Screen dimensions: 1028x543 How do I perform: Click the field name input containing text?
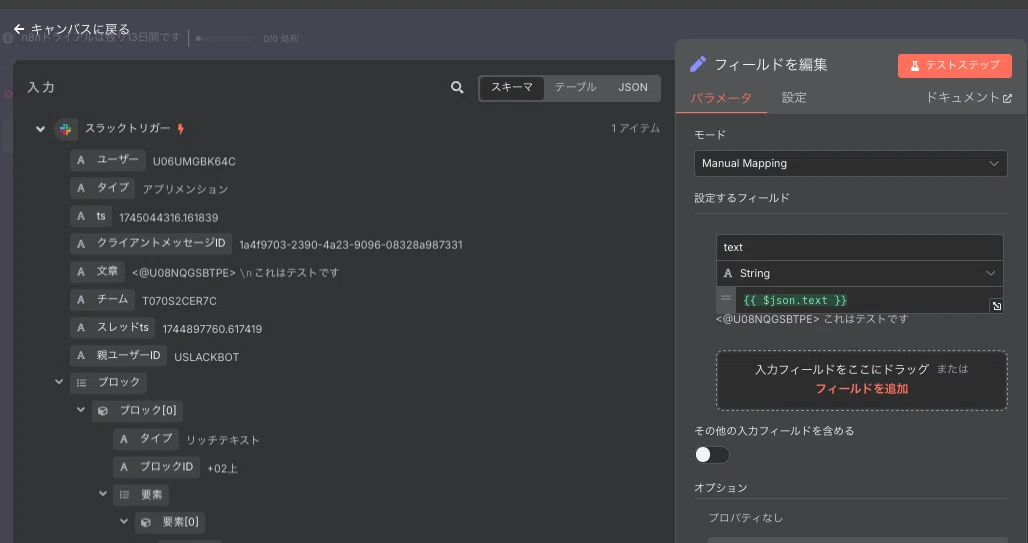[x=860, y=247]
